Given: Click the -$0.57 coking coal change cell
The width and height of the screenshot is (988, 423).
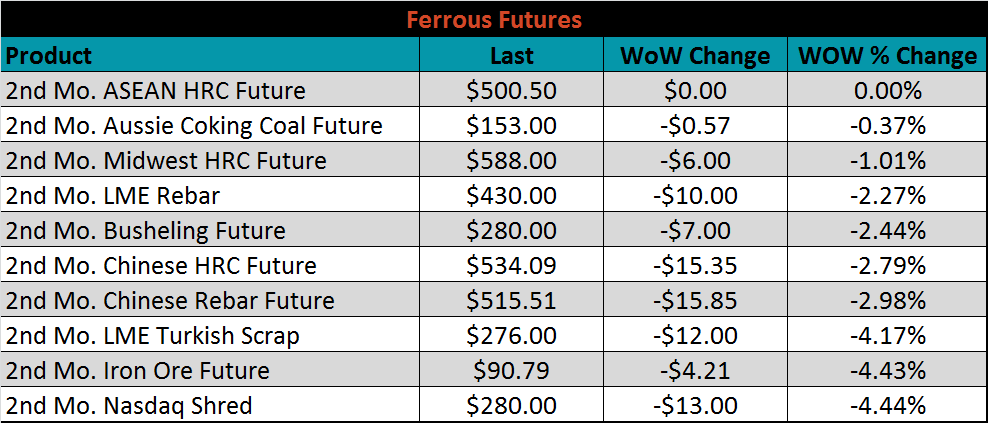Looking at the screenshot, I should (x=695, y=125).
